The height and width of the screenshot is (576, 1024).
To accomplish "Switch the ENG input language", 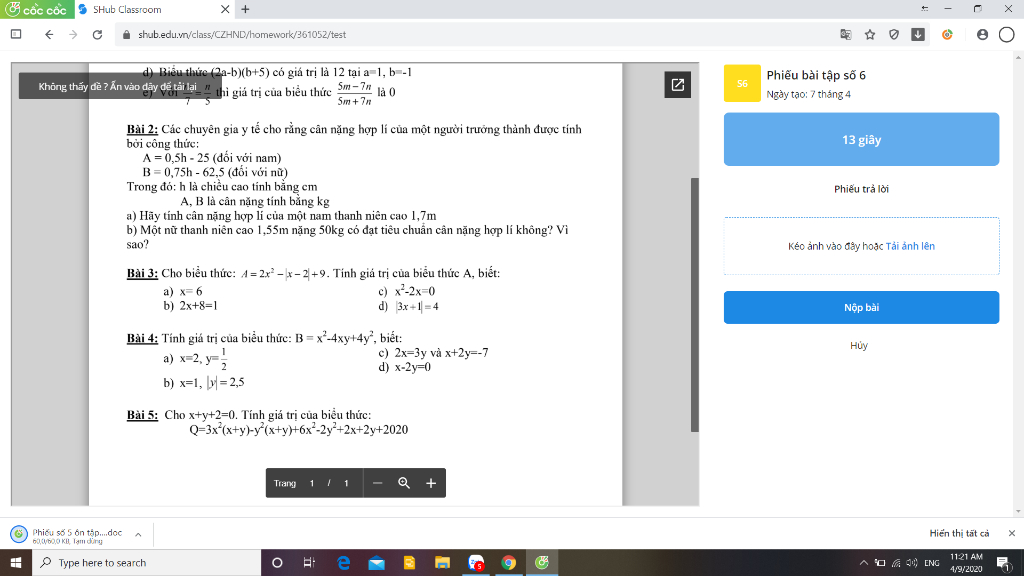I will [x=932, y=562].
